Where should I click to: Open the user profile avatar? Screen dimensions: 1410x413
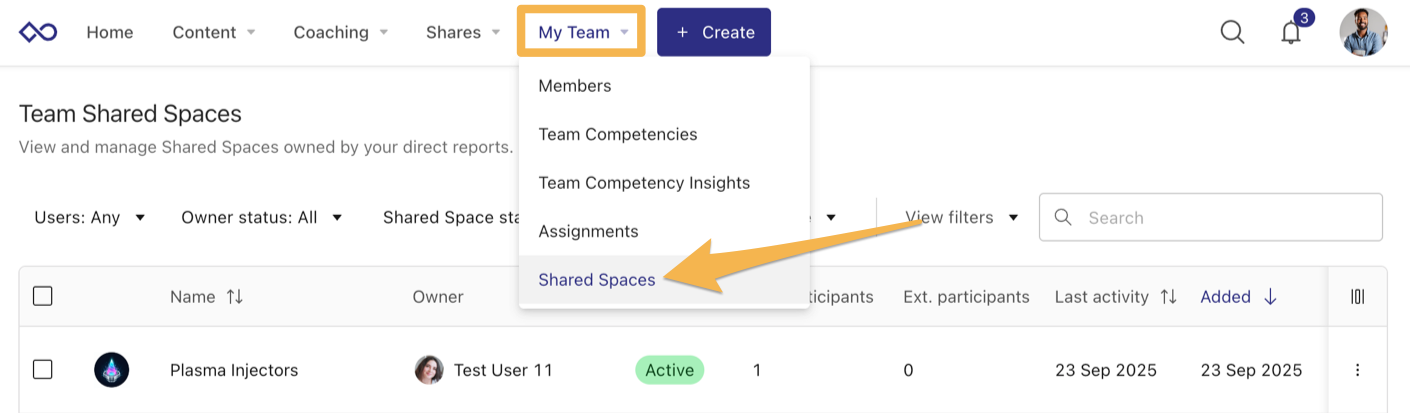point(1363,32)
